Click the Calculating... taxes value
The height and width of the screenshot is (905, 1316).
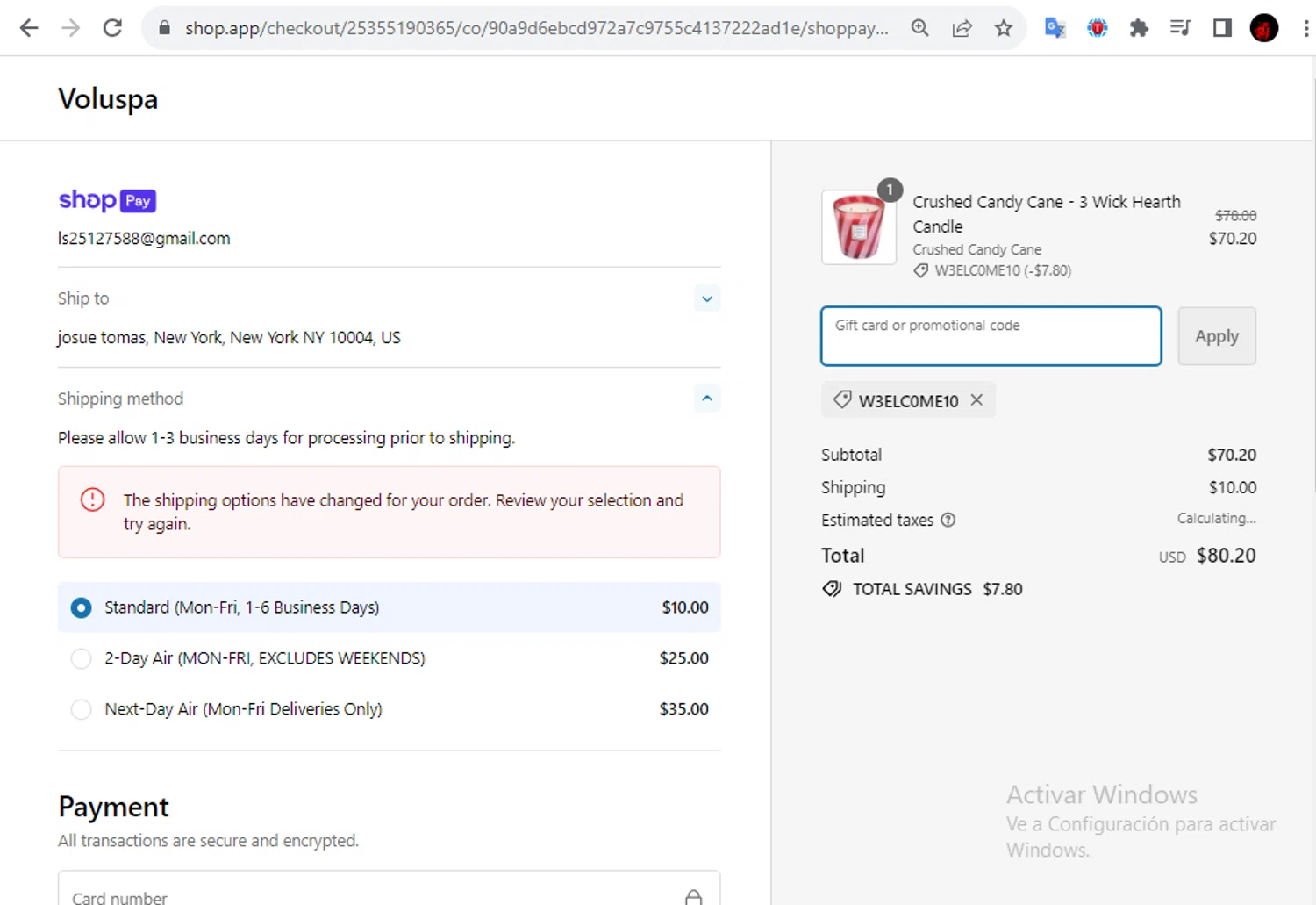[1217, 519]
